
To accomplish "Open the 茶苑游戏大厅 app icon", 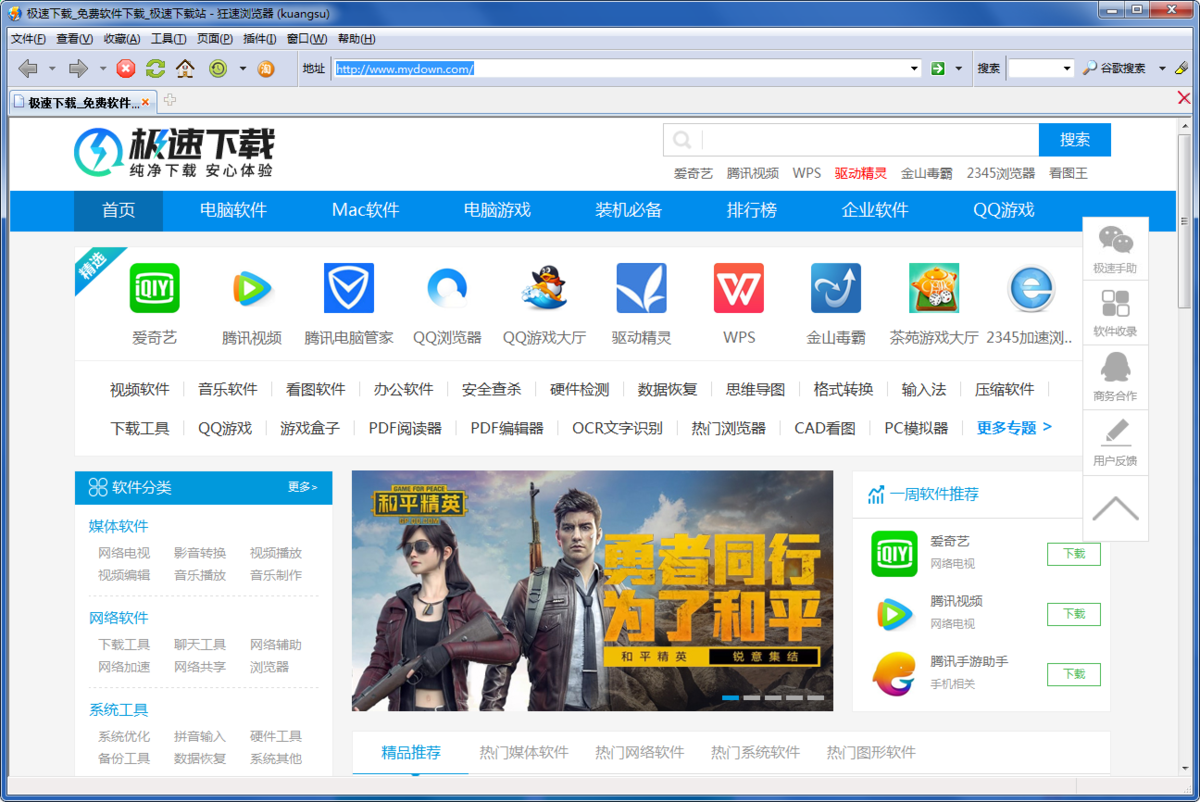I will tap(934, 288).
